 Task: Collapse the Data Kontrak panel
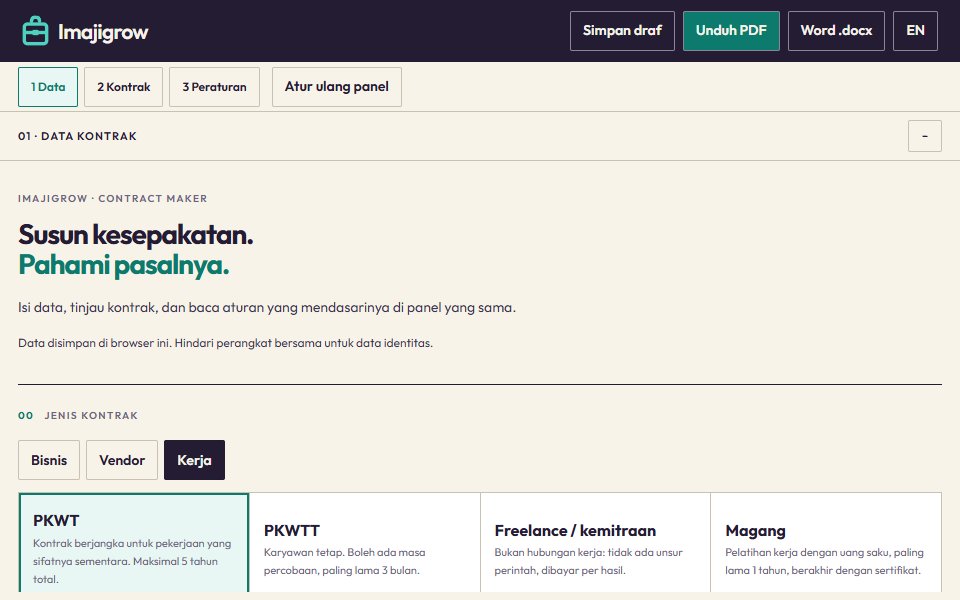pyautogui.click(x=924, y=136)
